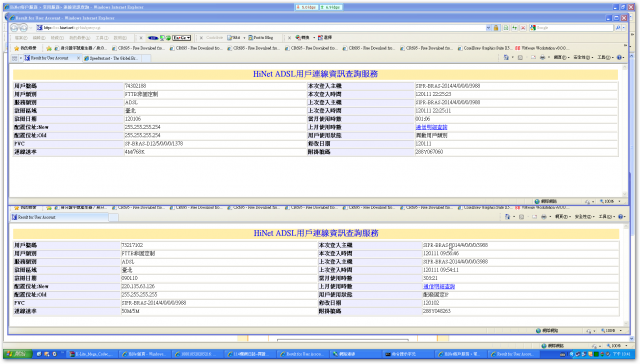Viewport: 640px width, 364px height.
Task: Click the address bar of the upper browser window
Action: pyautogui.click(x=261, y=28)
